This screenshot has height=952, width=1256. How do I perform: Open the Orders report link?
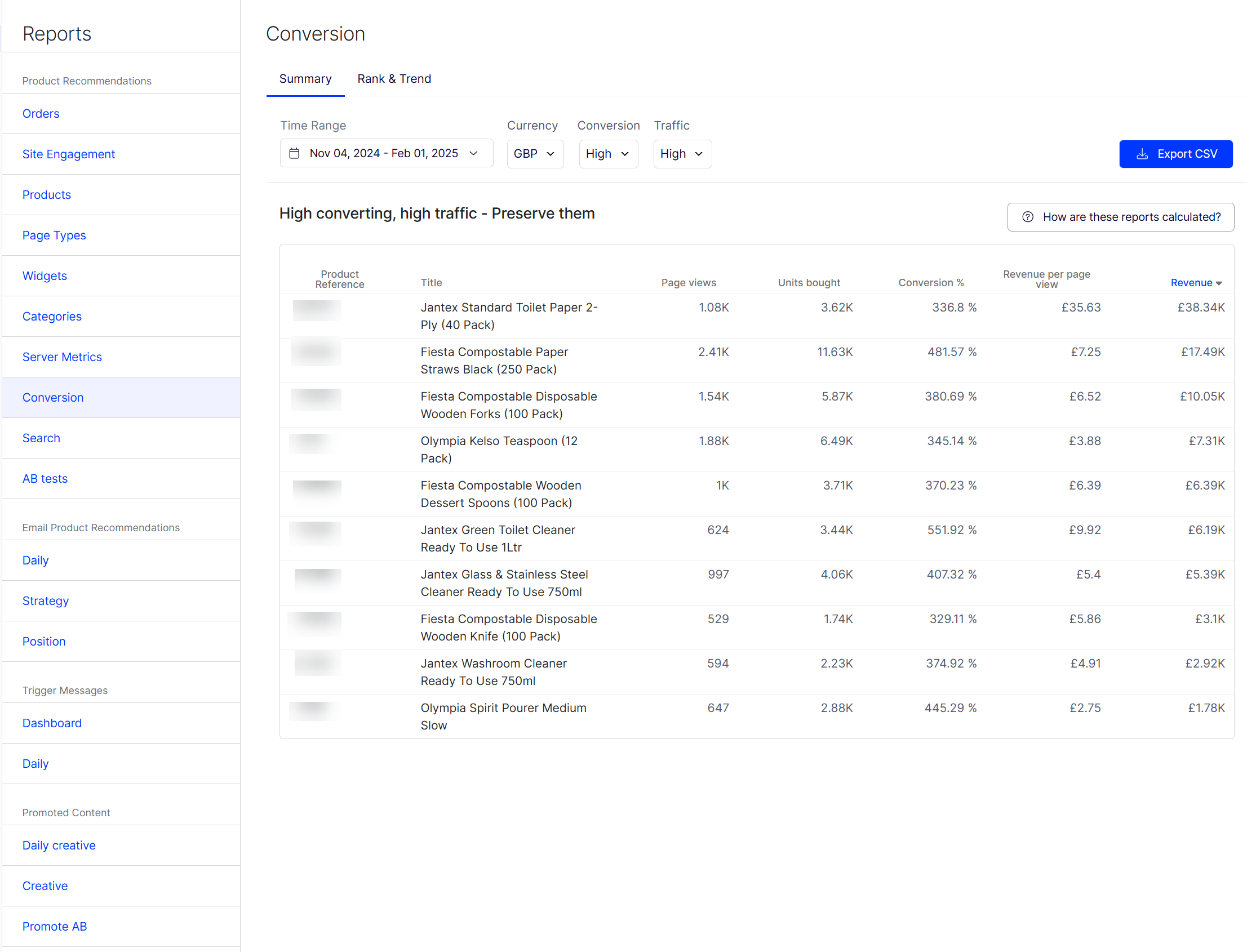point(41,114)
